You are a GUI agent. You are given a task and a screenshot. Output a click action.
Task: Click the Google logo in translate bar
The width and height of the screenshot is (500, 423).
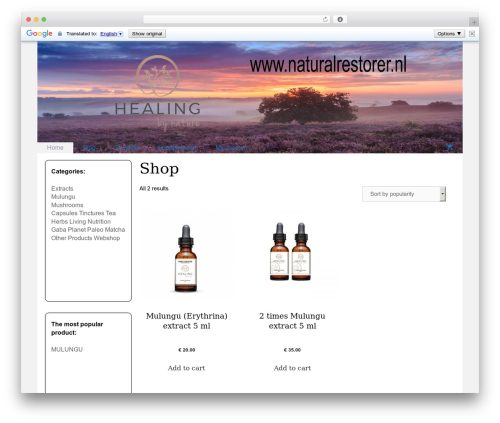(x=39, y=33)
